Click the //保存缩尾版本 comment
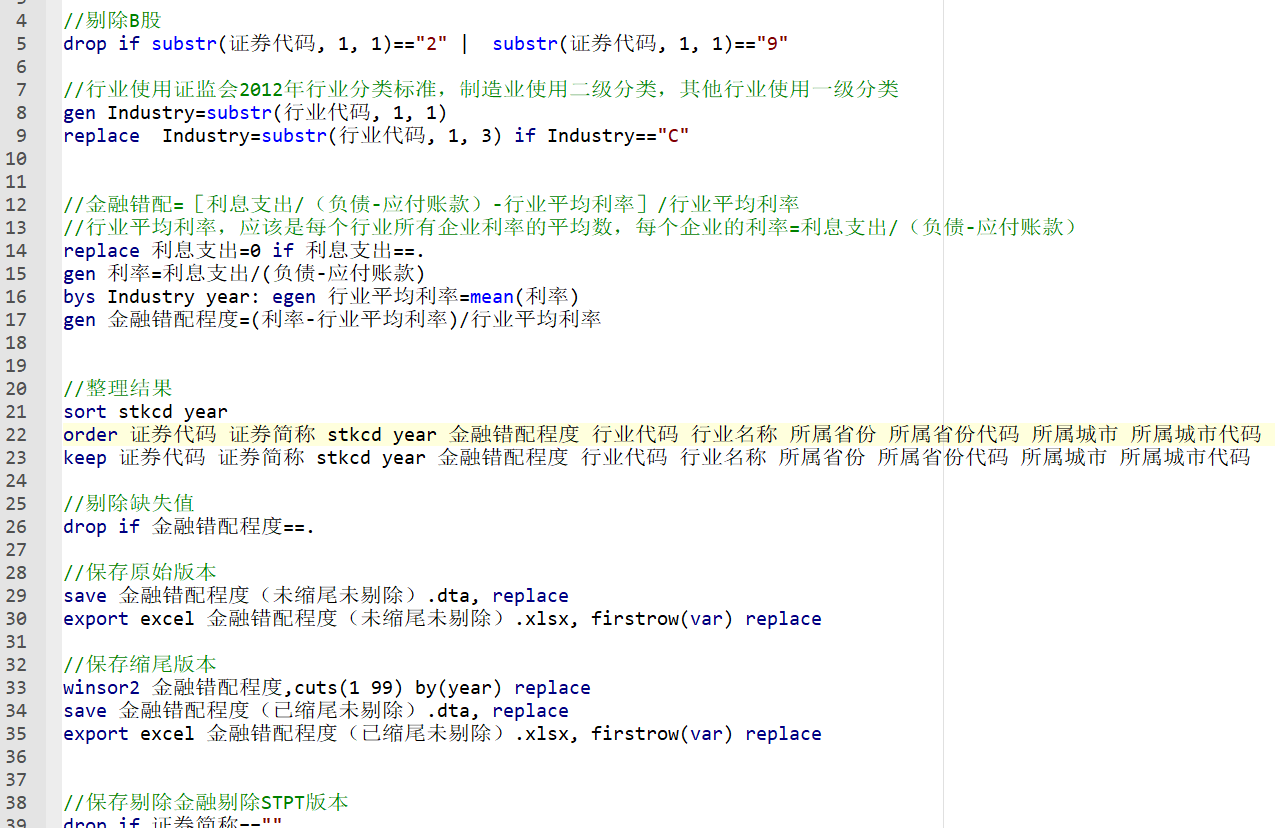The height and width of the screenshot is (828, 1275). click(x=139, y=664)
